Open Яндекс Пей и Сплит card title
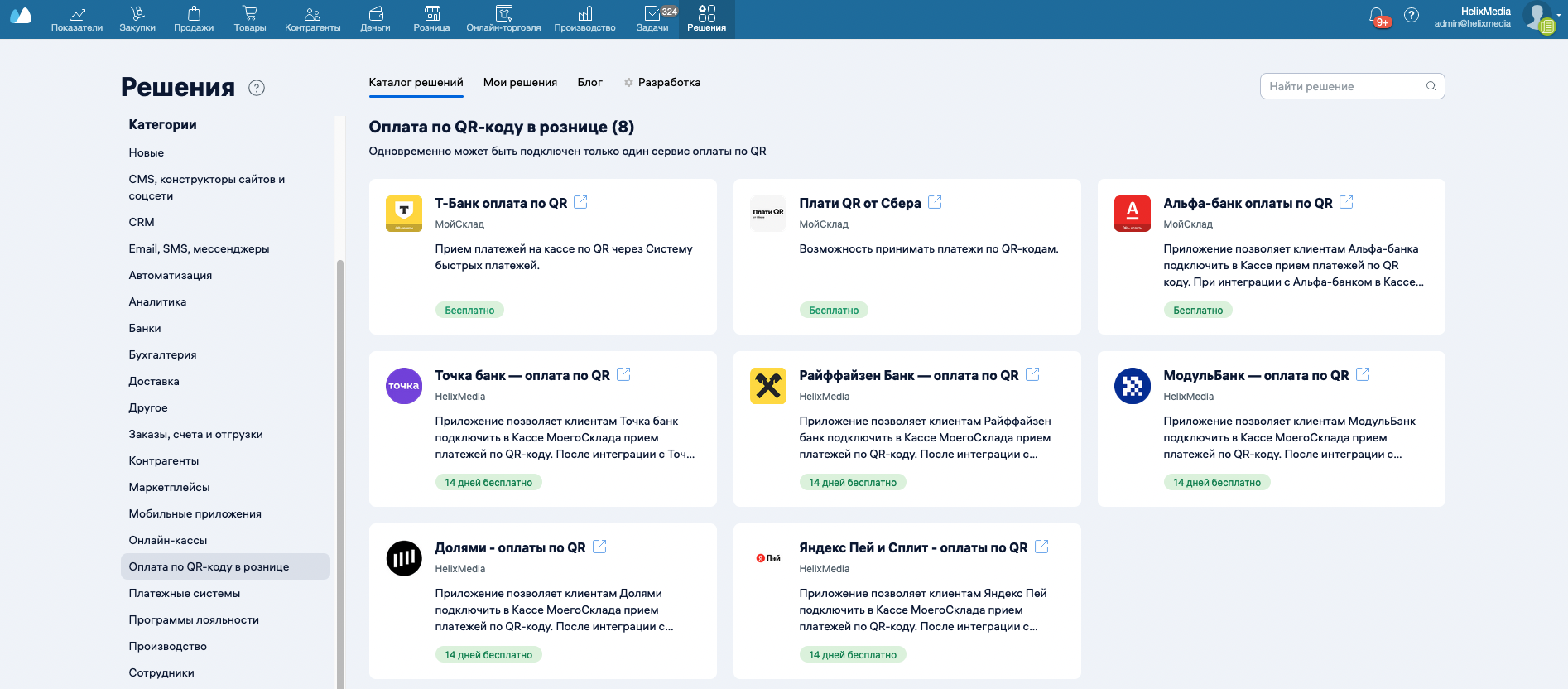 913,547
